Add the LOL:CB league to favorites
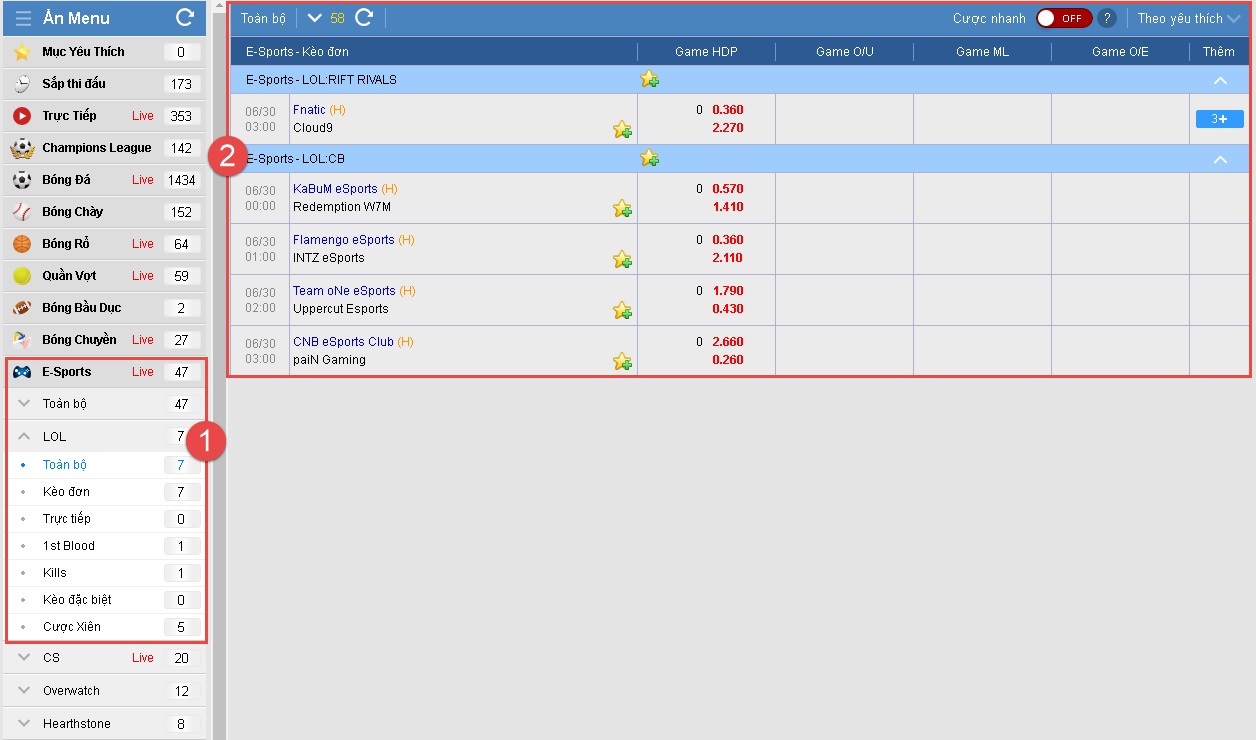Image resolution: width=1256 pixels, height=740 pixels. click(649, 158)
